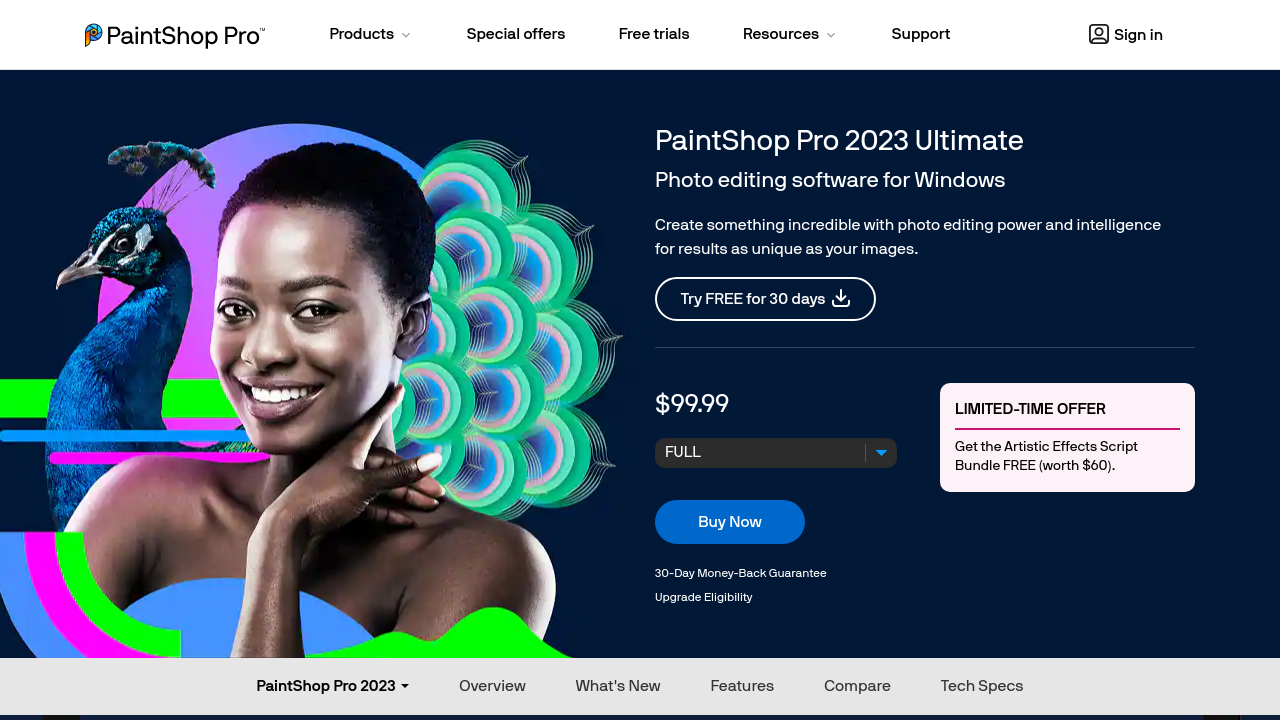Click the Sign in user profile icon
The height and width of the screenshot is (720, 1280).
[1099, 34]
